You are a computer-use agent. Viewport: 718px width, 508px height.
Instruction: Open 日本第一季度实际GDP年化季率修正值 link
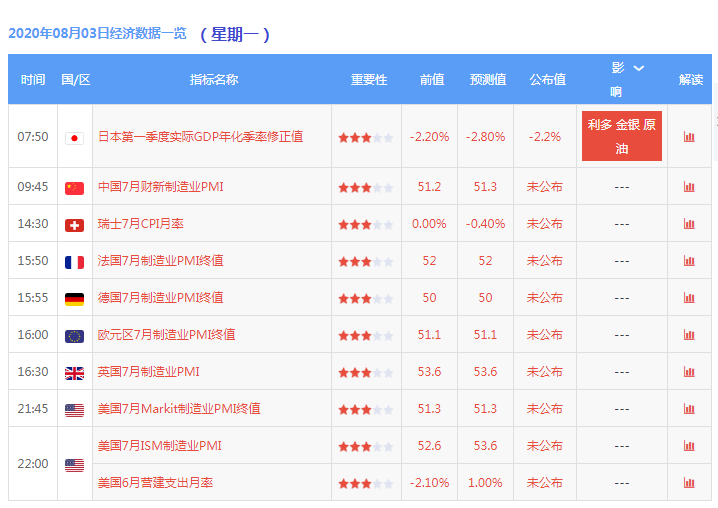(x=200, y=137)
